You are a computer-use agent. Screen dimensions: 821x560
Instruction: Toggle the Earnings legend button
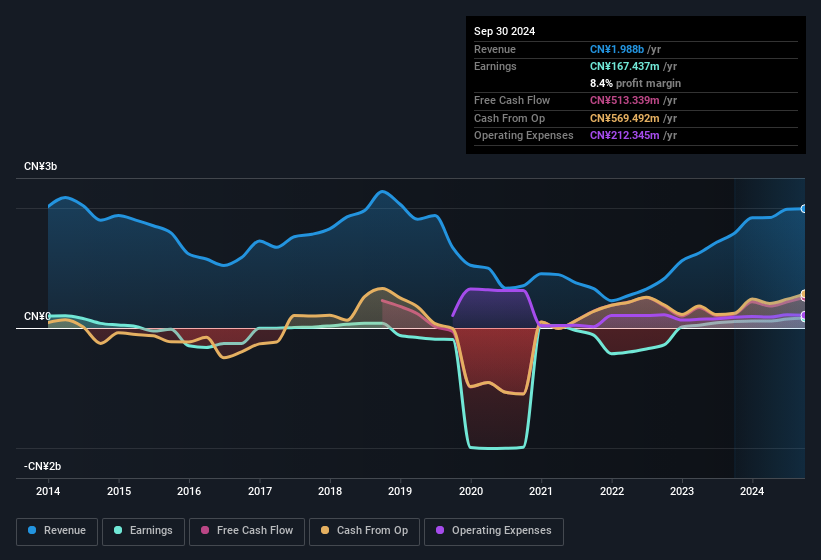tap(143, 531)
